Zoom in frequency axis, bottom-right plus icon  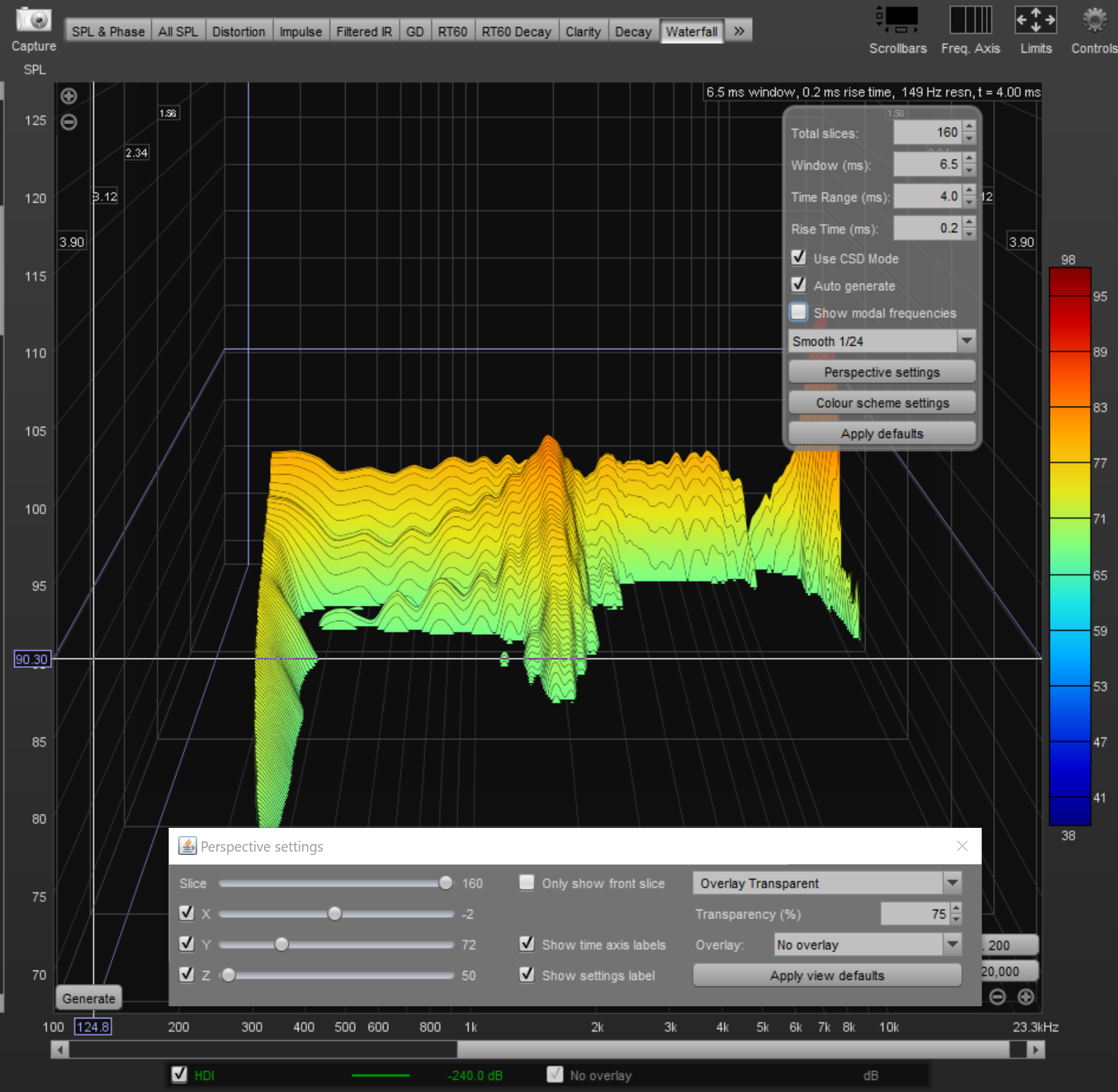pos(1026,997)
